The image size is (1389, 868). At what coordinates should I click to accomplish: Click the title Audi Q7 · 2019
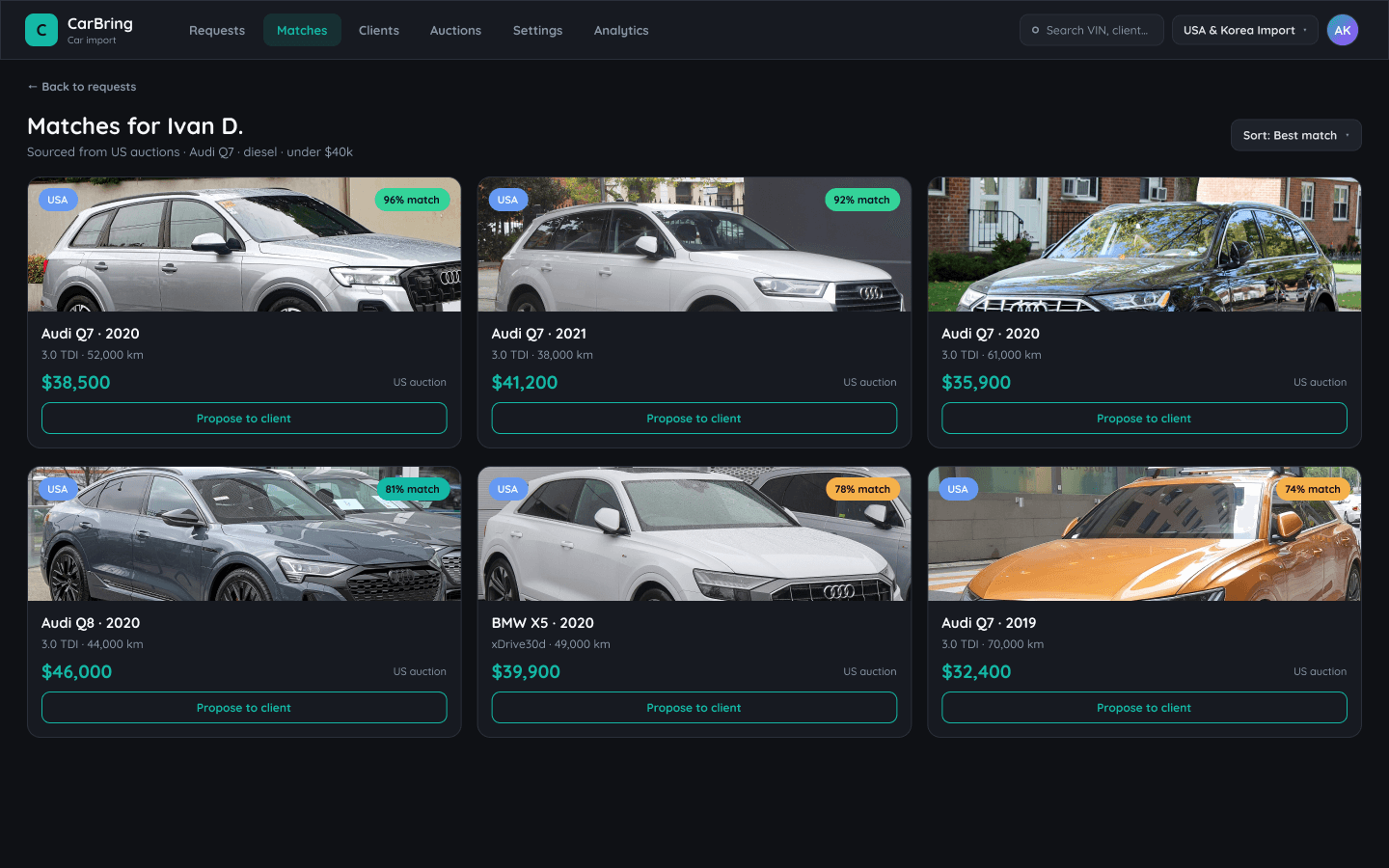click(989, 623)
